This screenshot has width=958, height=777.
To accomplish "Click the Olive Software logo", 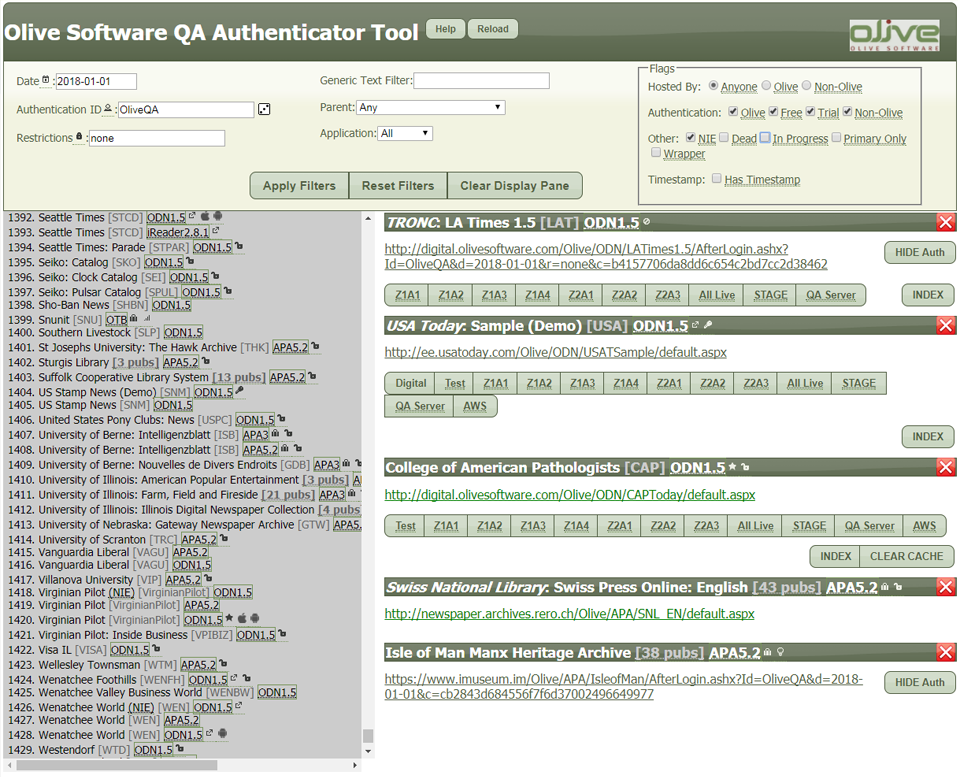I will 893,34.
